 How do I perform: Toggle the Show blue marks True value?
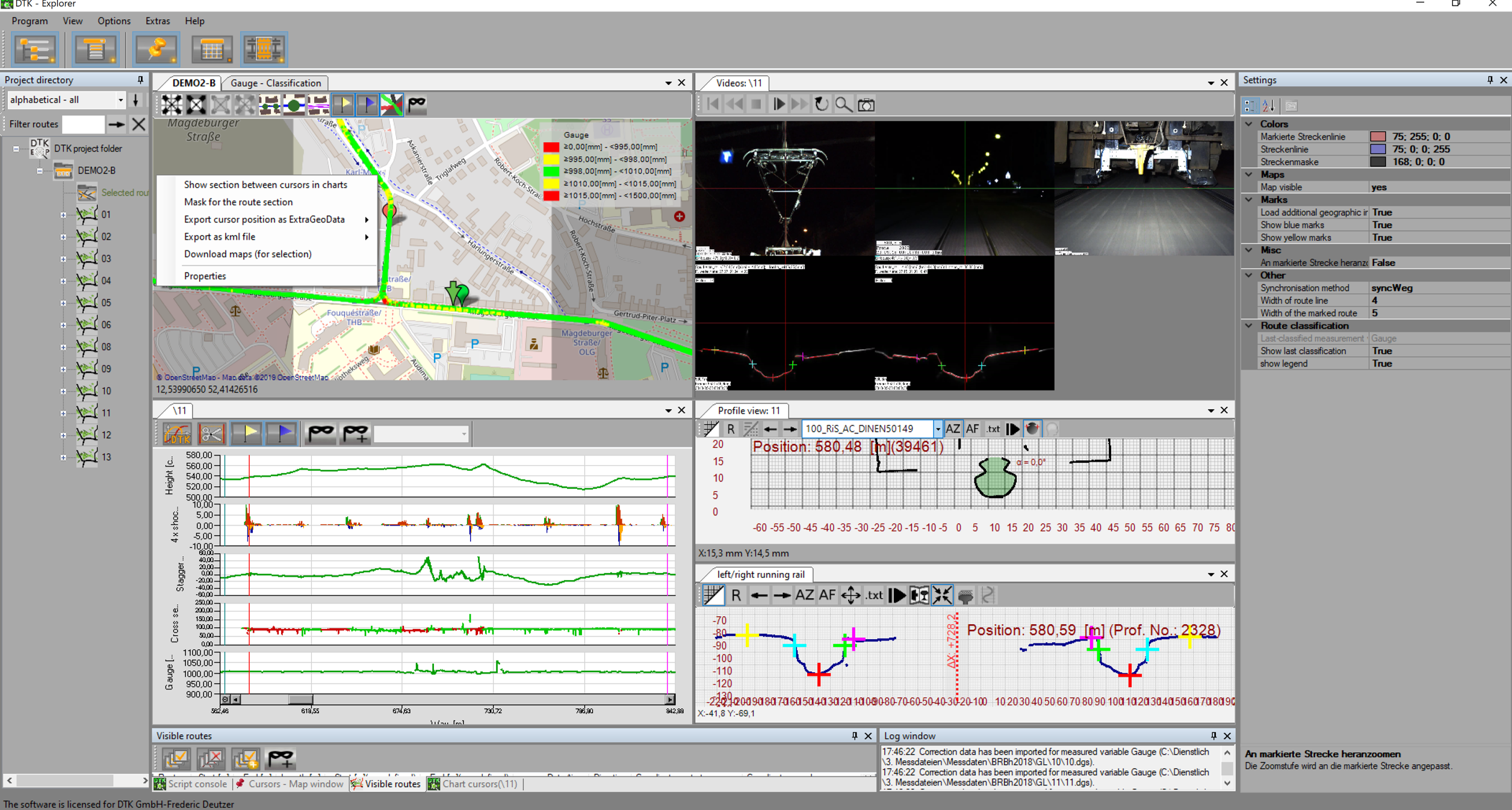1382,225
